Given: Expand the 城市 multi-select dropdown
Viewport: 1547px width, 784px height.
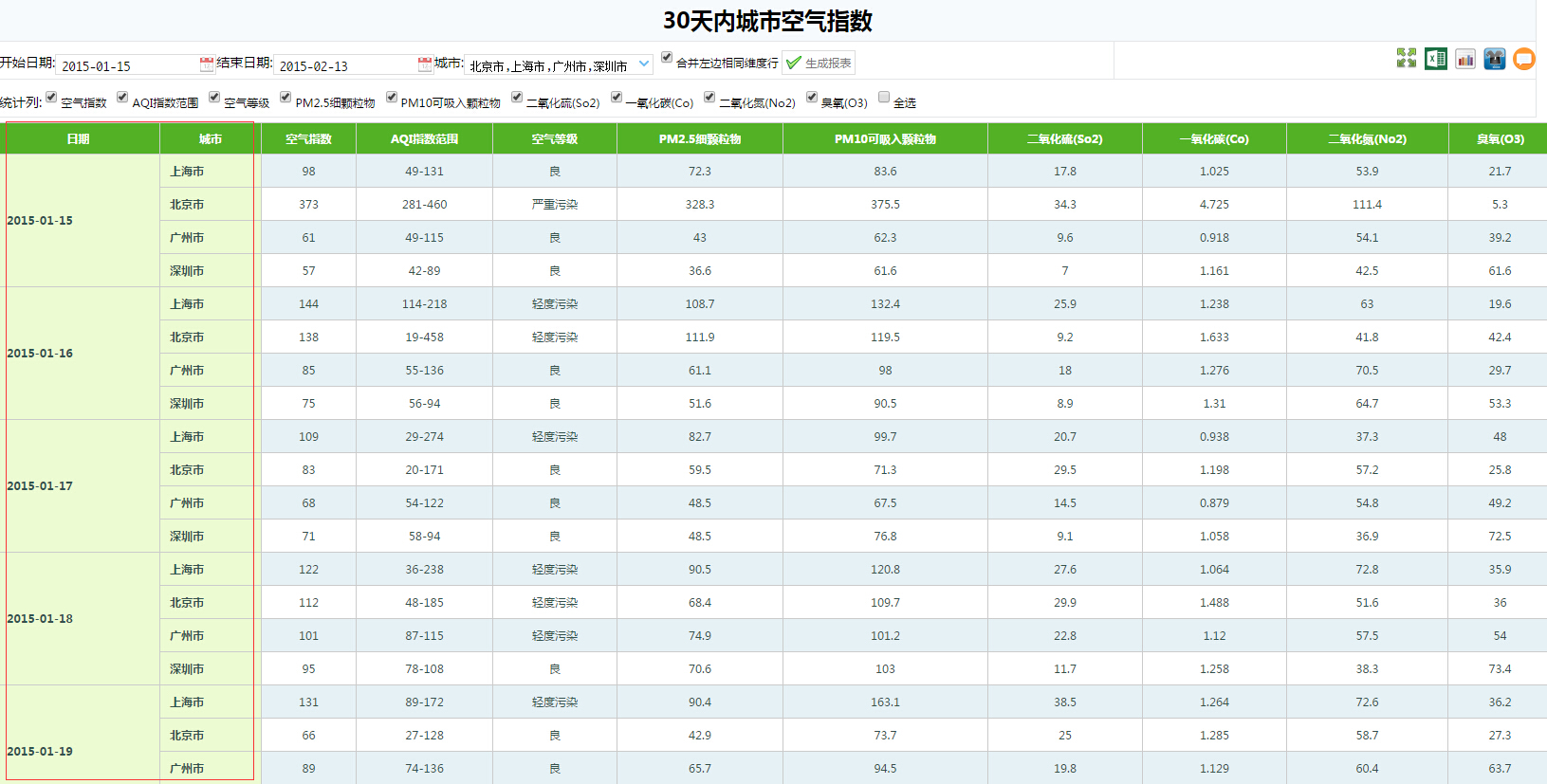Looking at the screenshot, I should [644, 64].
